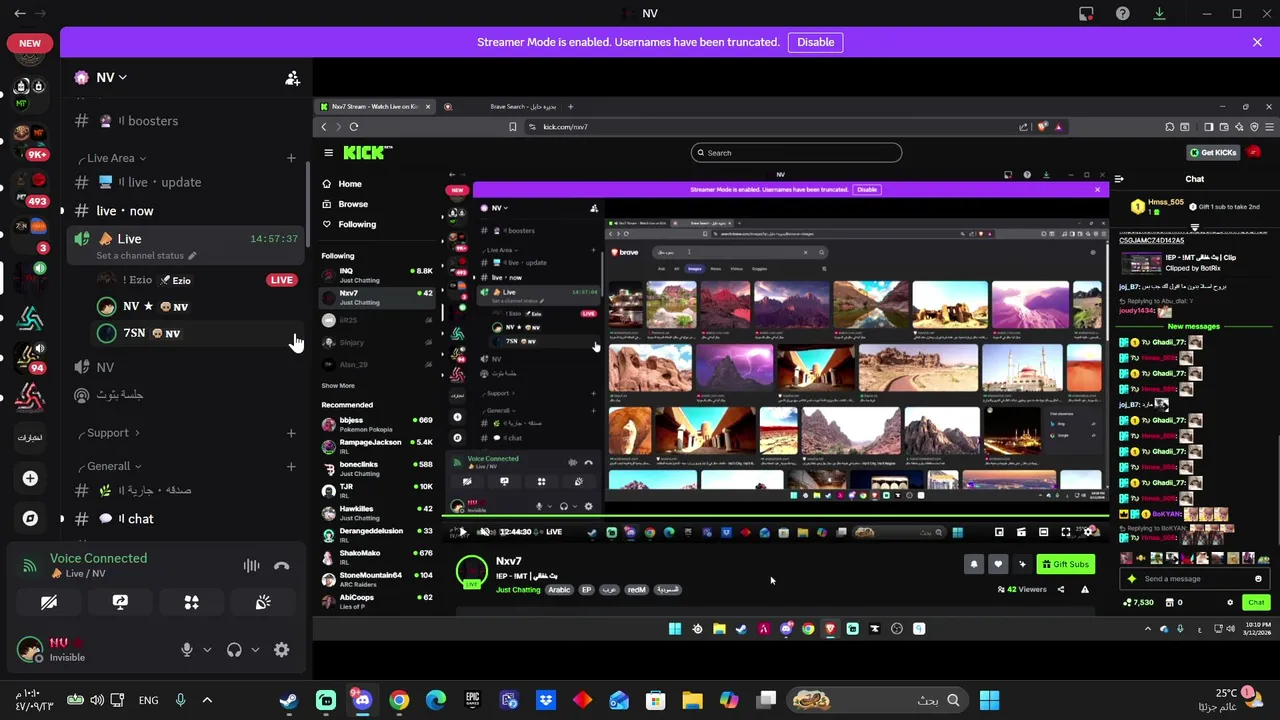Invite people to the NV server
This screenshot has width=1280, height=720.
click(x=292, y=77)
